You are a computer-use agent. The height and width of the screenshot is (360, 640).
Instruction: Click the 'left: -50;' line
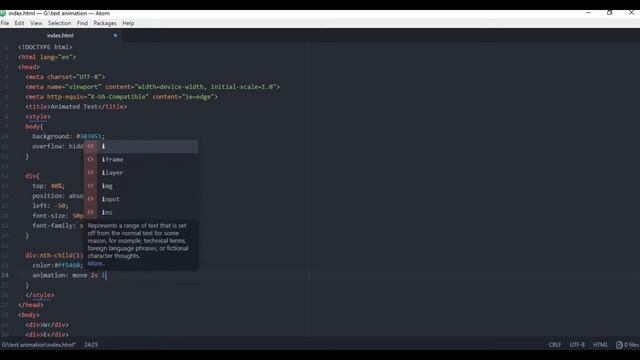coord(50,206)
